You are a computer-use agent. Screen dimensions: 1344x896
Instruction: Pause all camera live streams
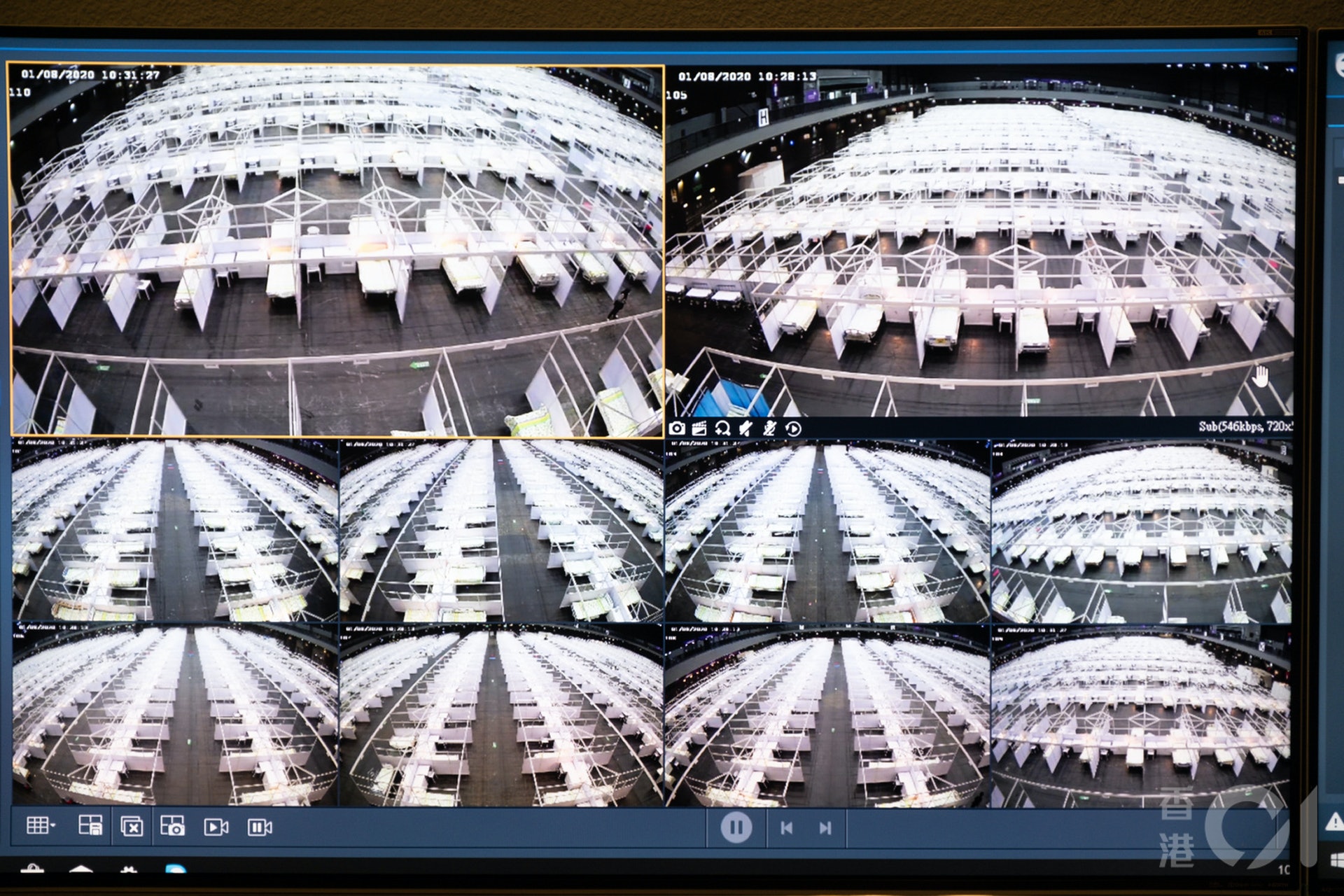(x=260, y=827)
